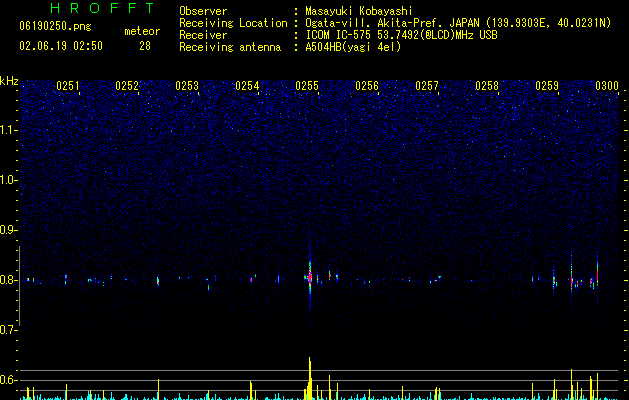The image size is (629, 400).
Task: Select receiver text ICOM IC-575 53.7492 MHz USB
Action: tap(401, 35)
